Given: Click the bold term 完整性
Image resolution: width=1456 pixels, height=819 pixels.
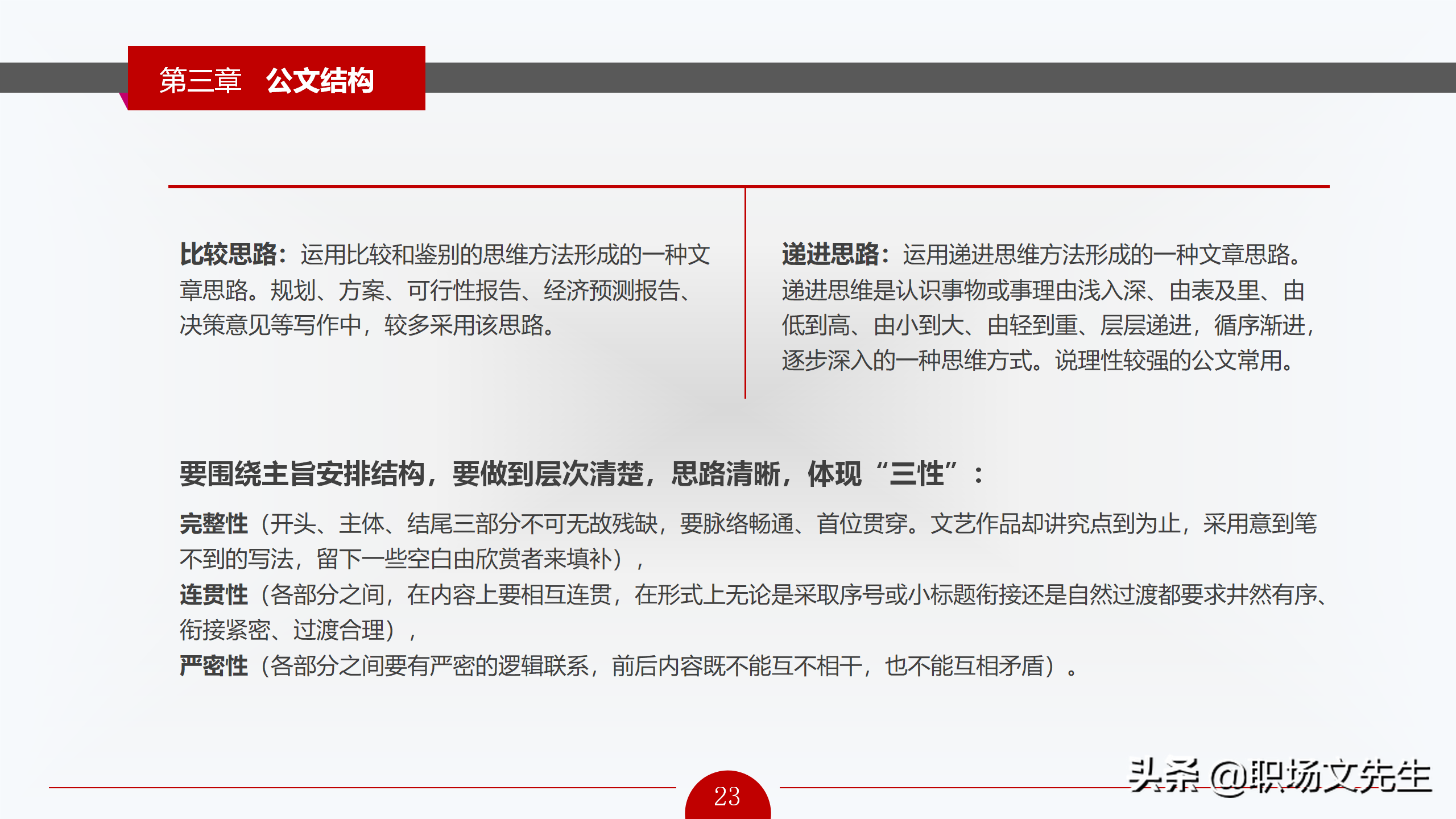Looking at the screenshot, I should point(214,524).
